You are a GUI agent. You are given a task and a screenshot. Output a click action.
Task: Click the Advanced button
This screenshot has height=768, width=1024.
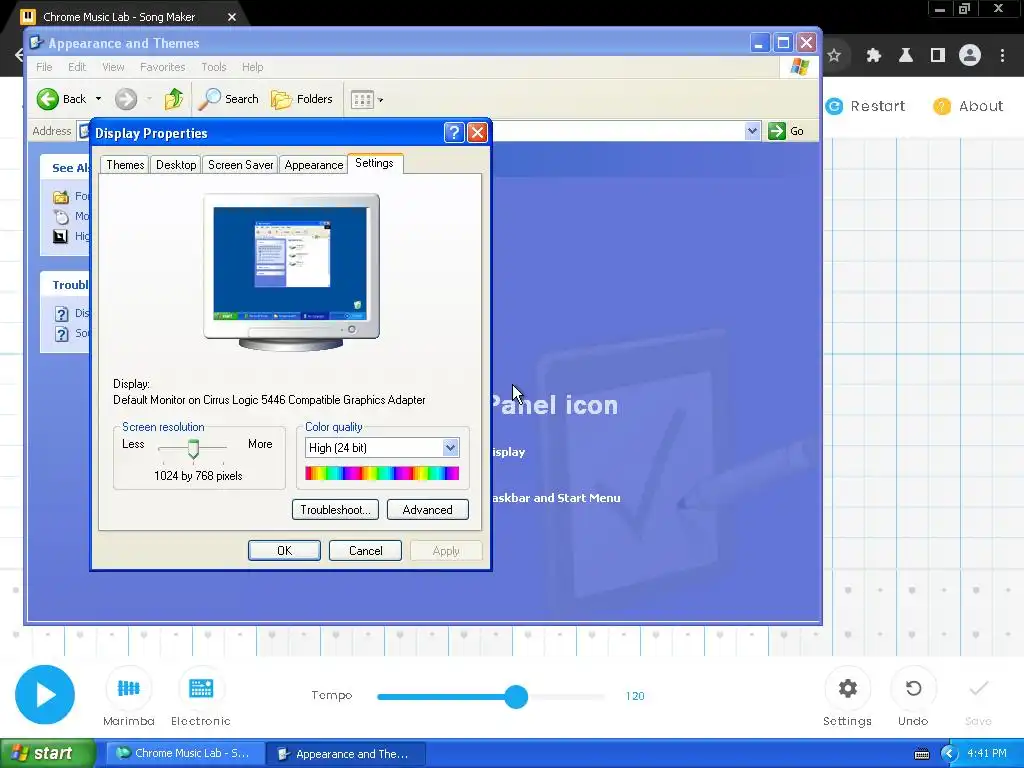428,509
